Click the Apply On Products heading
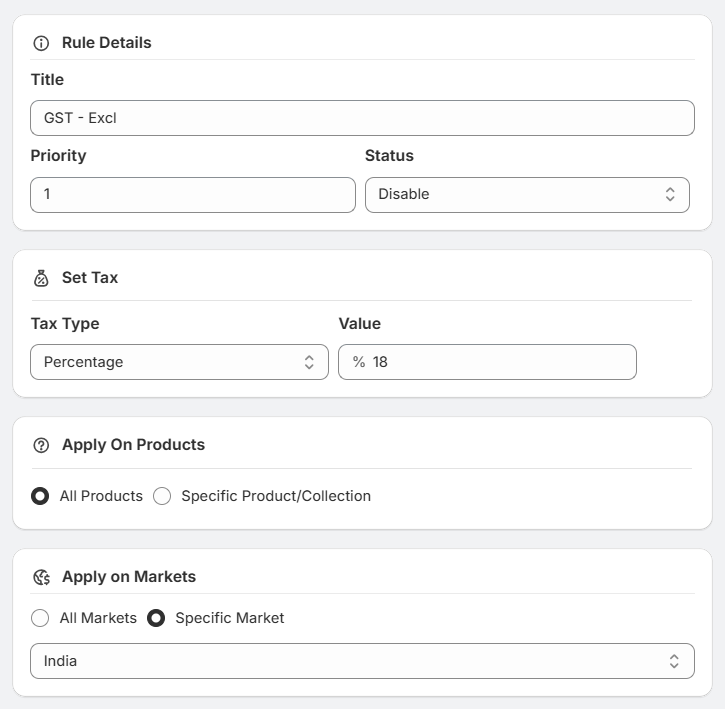The image size is (725, 709). click(133, 445)
